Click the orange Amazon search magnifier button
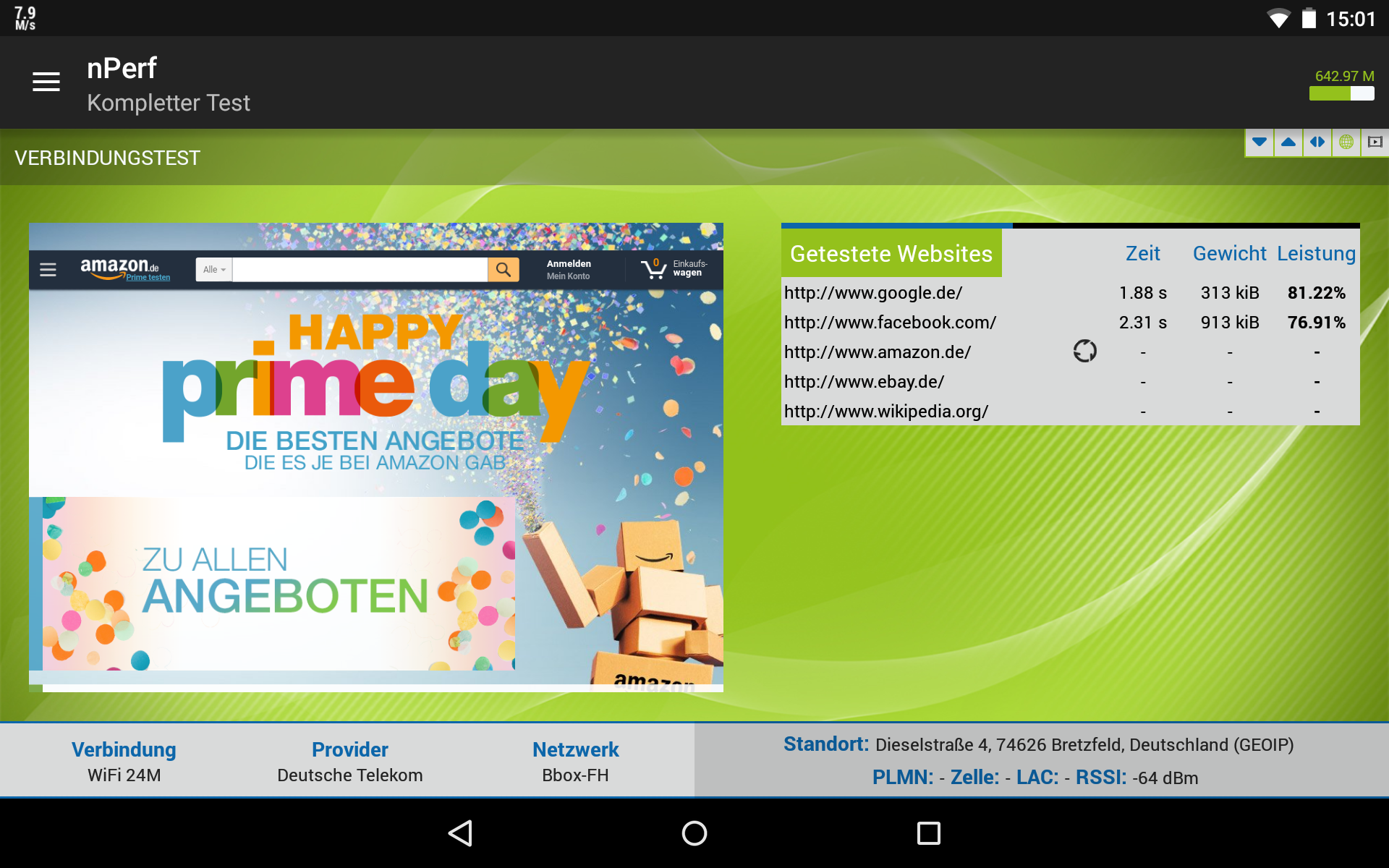 504,270
